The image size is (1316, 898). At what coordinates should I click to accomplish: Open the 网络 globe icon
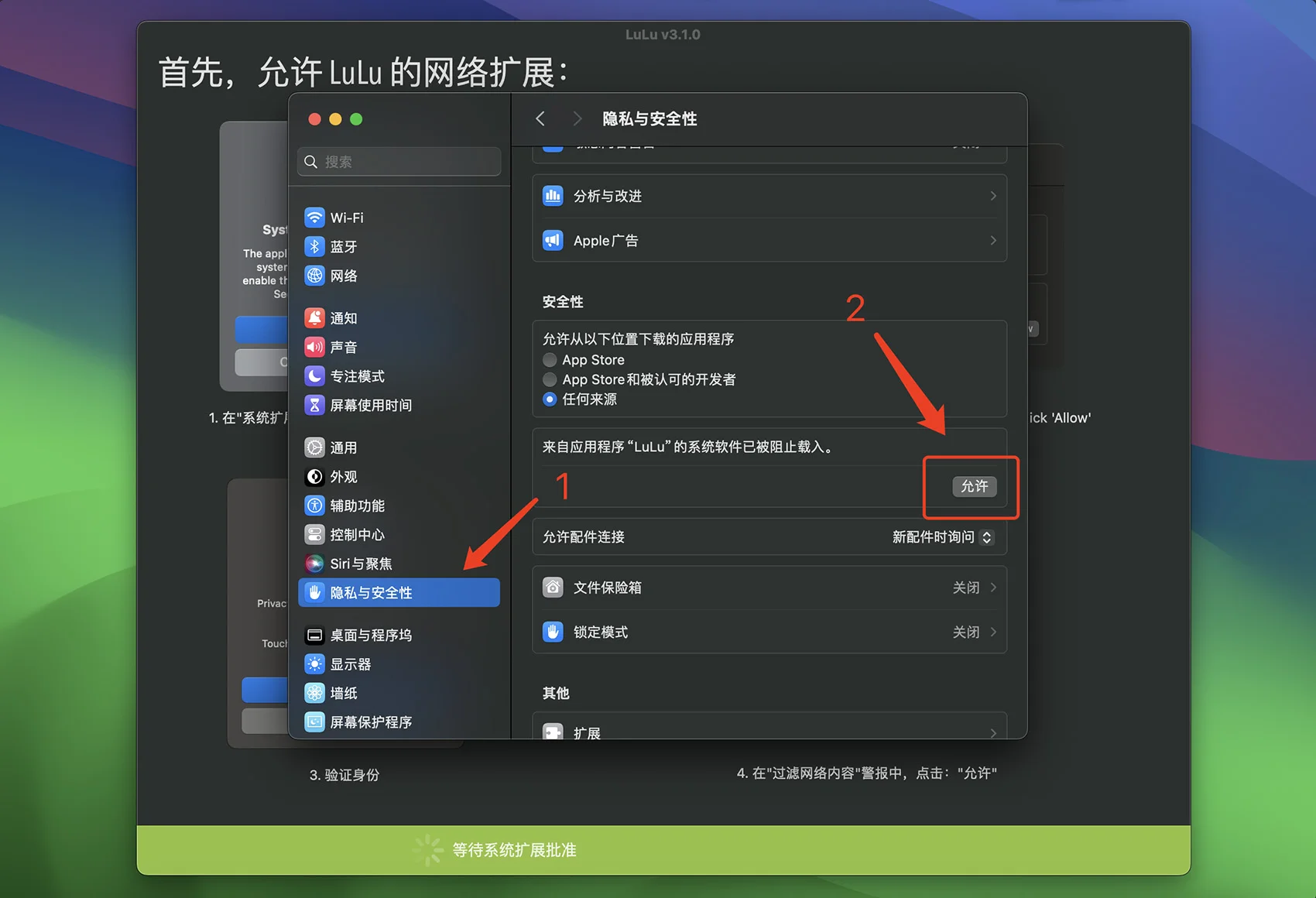(x=314, y=276)
